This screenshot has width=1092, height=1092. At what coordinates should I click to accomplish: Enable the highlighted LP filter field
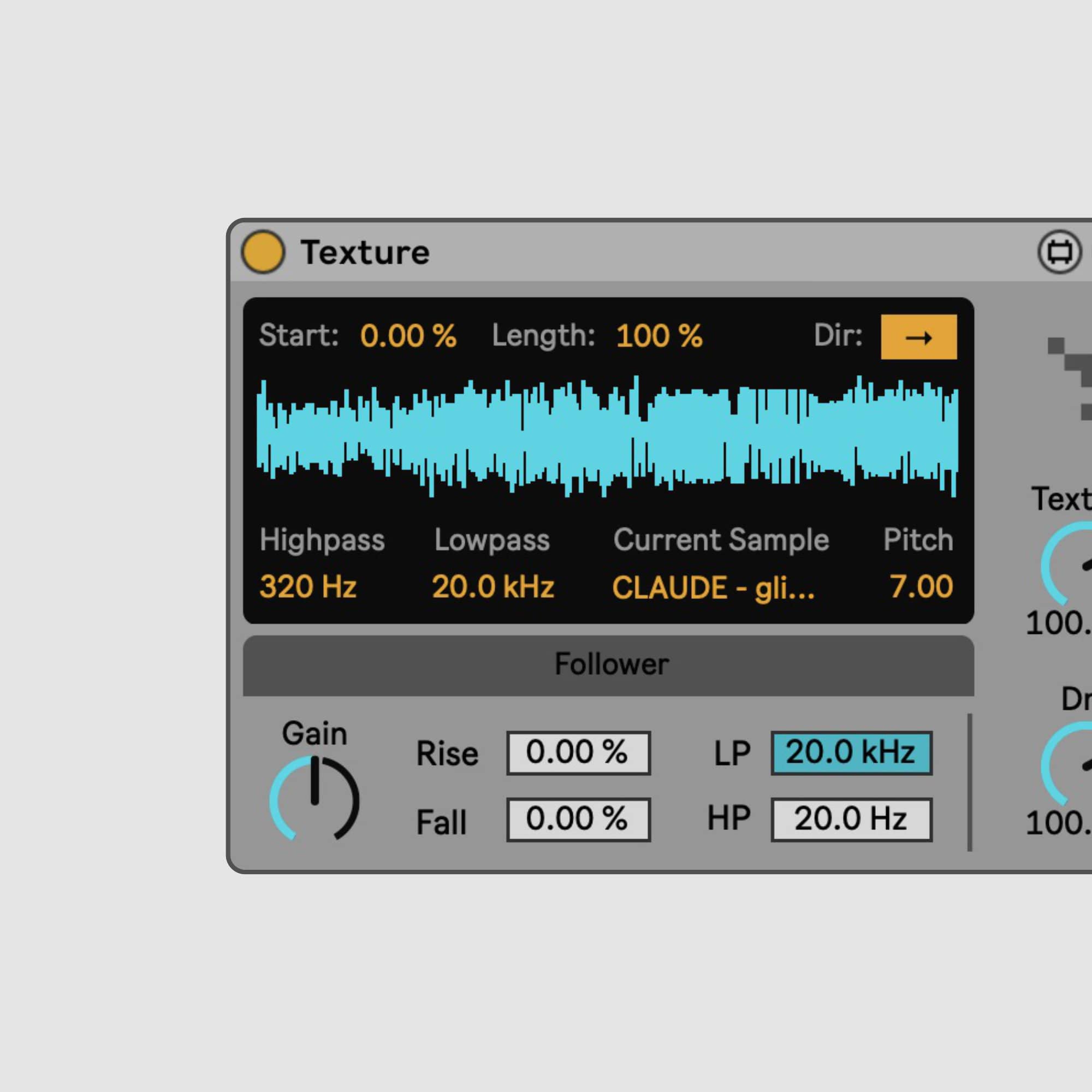pos(851,752)
